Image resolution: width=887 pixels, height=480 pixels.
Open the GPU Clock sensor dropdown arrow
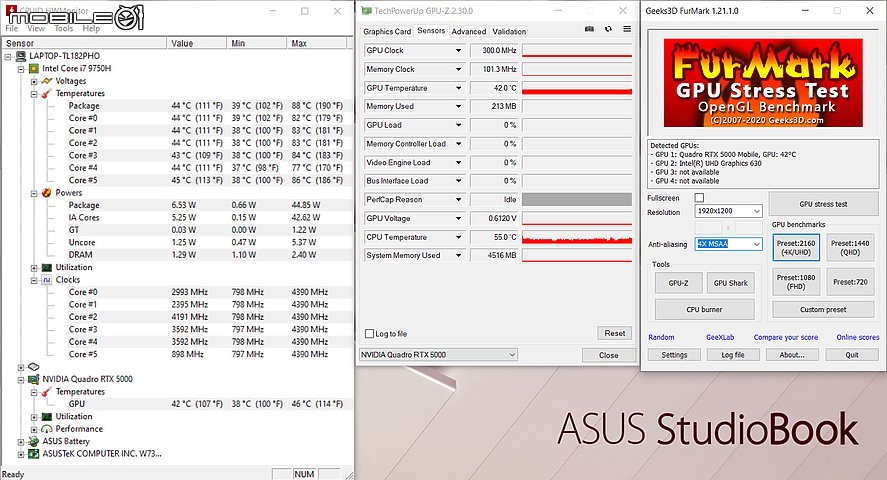tap(458, 50)
